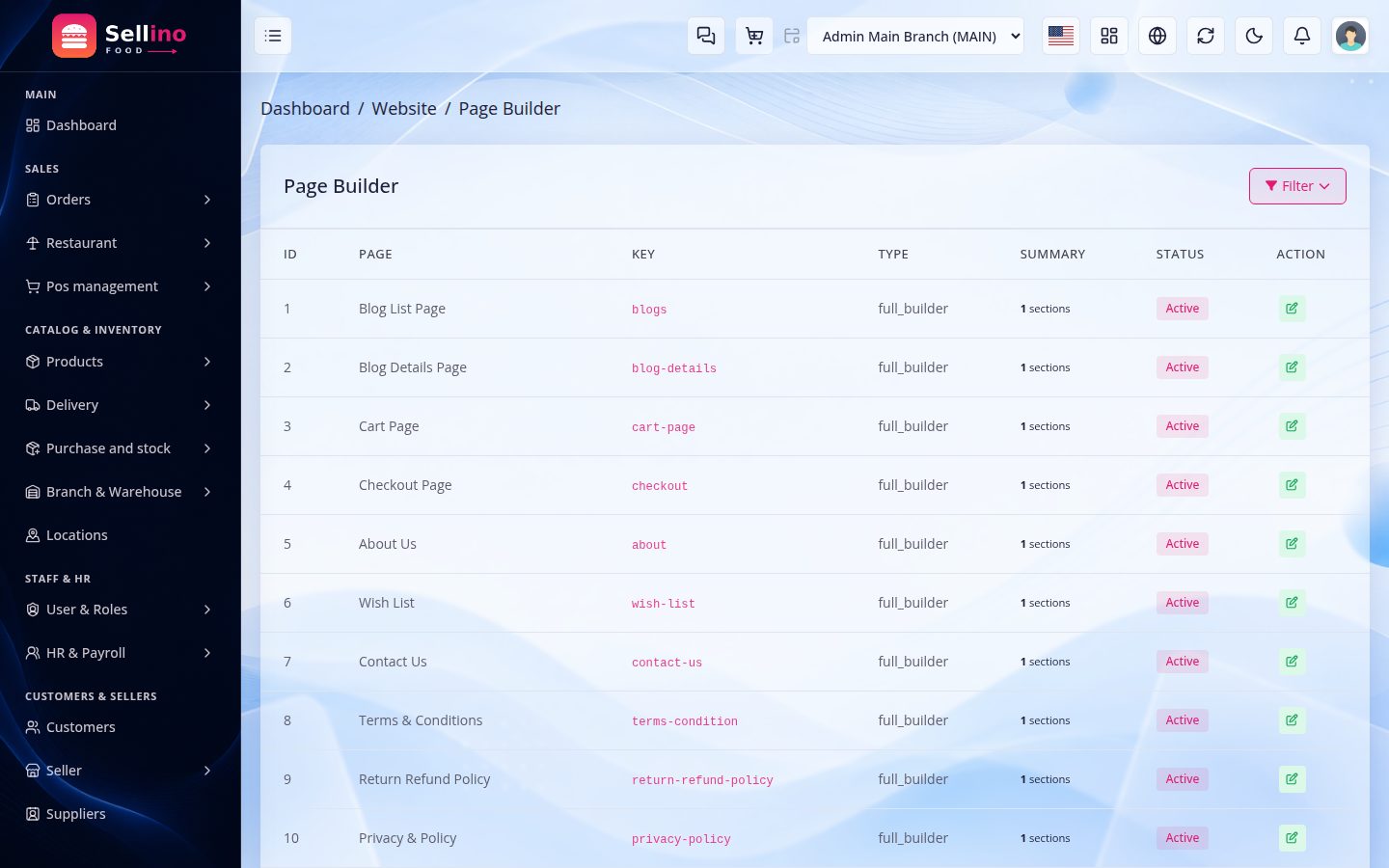Click the refresh cache icon
1389x868 pixels.
coord(1206,36)
